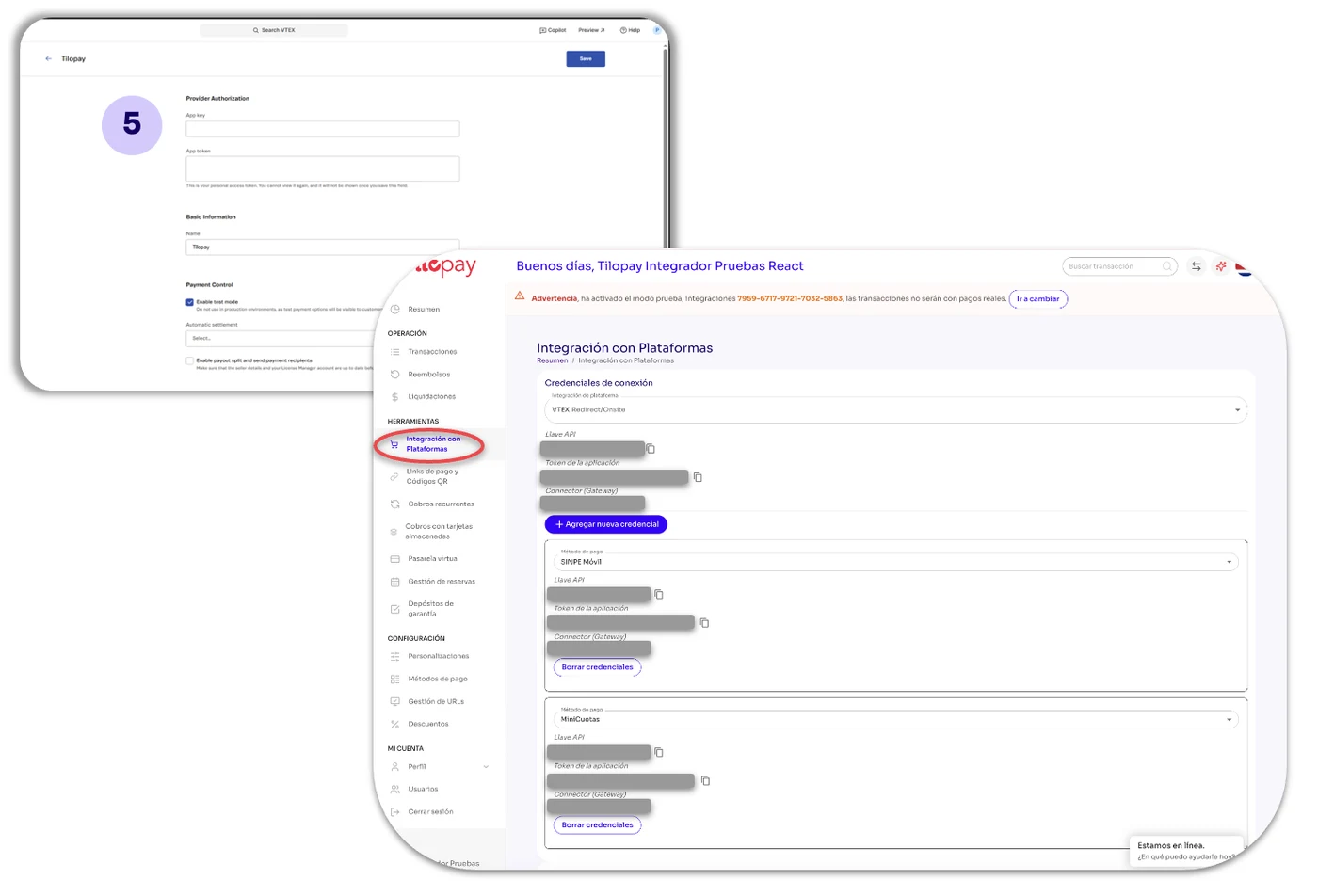
Task: Click the magnifier icon in Buscar transacción
Action: (x=1167, y=266)
